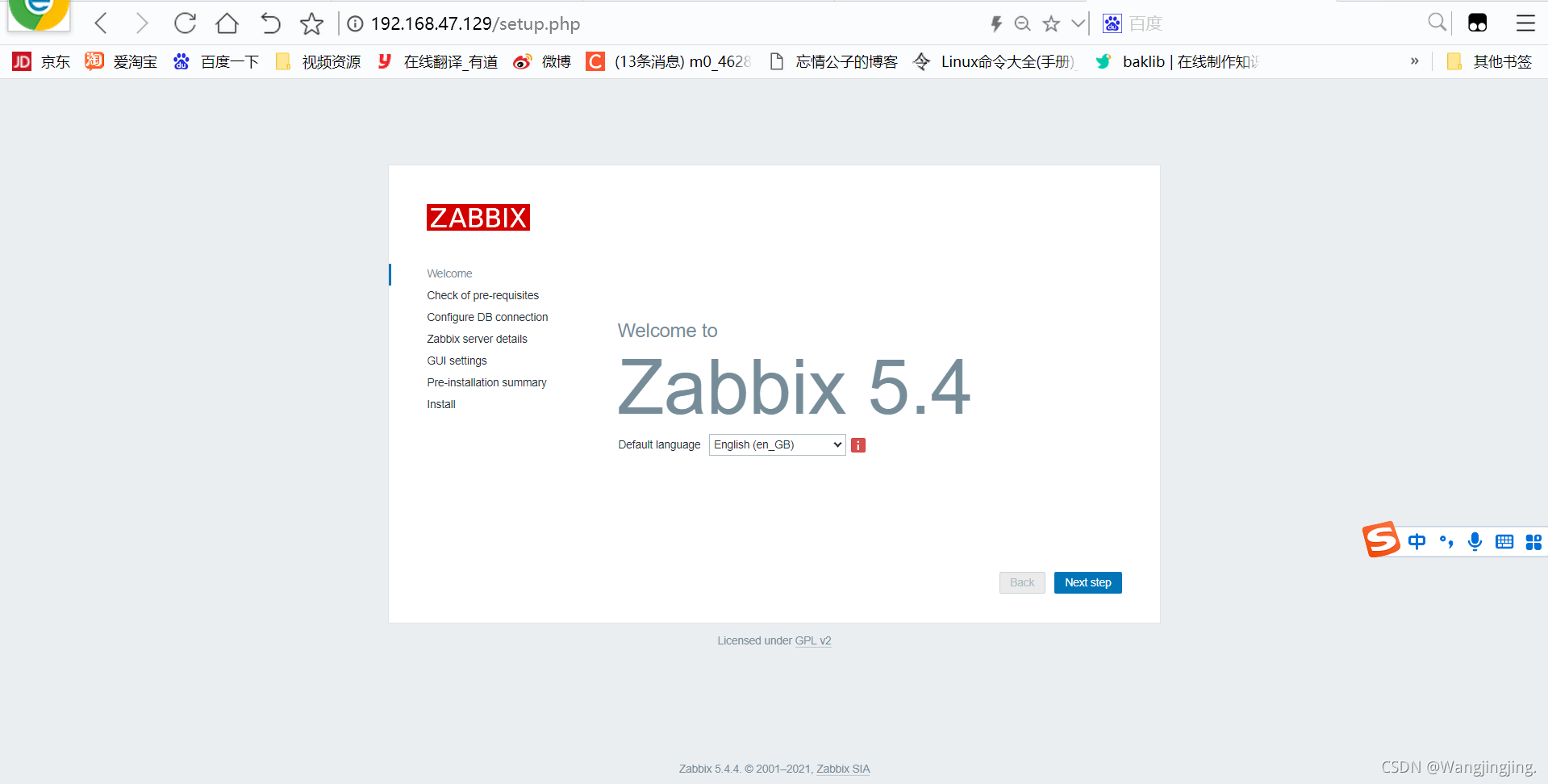Screen dimensions: 1548x784
Task: Click the red info icon beside language
Action: (x=858, y=445)
